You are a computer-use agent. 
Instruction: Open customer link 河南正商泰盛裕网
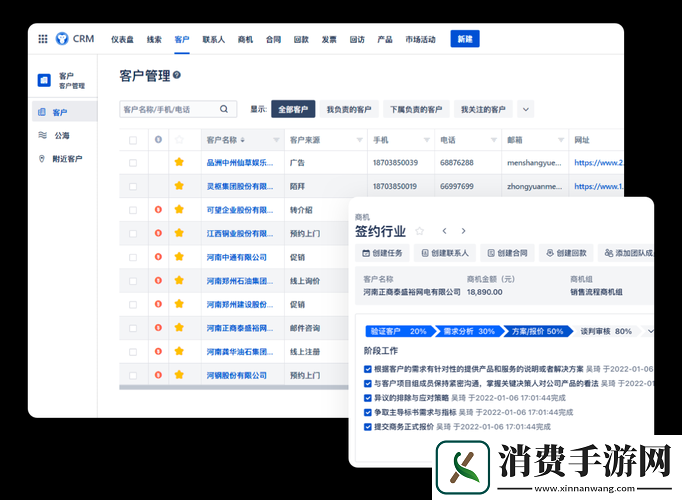(240, 328)
